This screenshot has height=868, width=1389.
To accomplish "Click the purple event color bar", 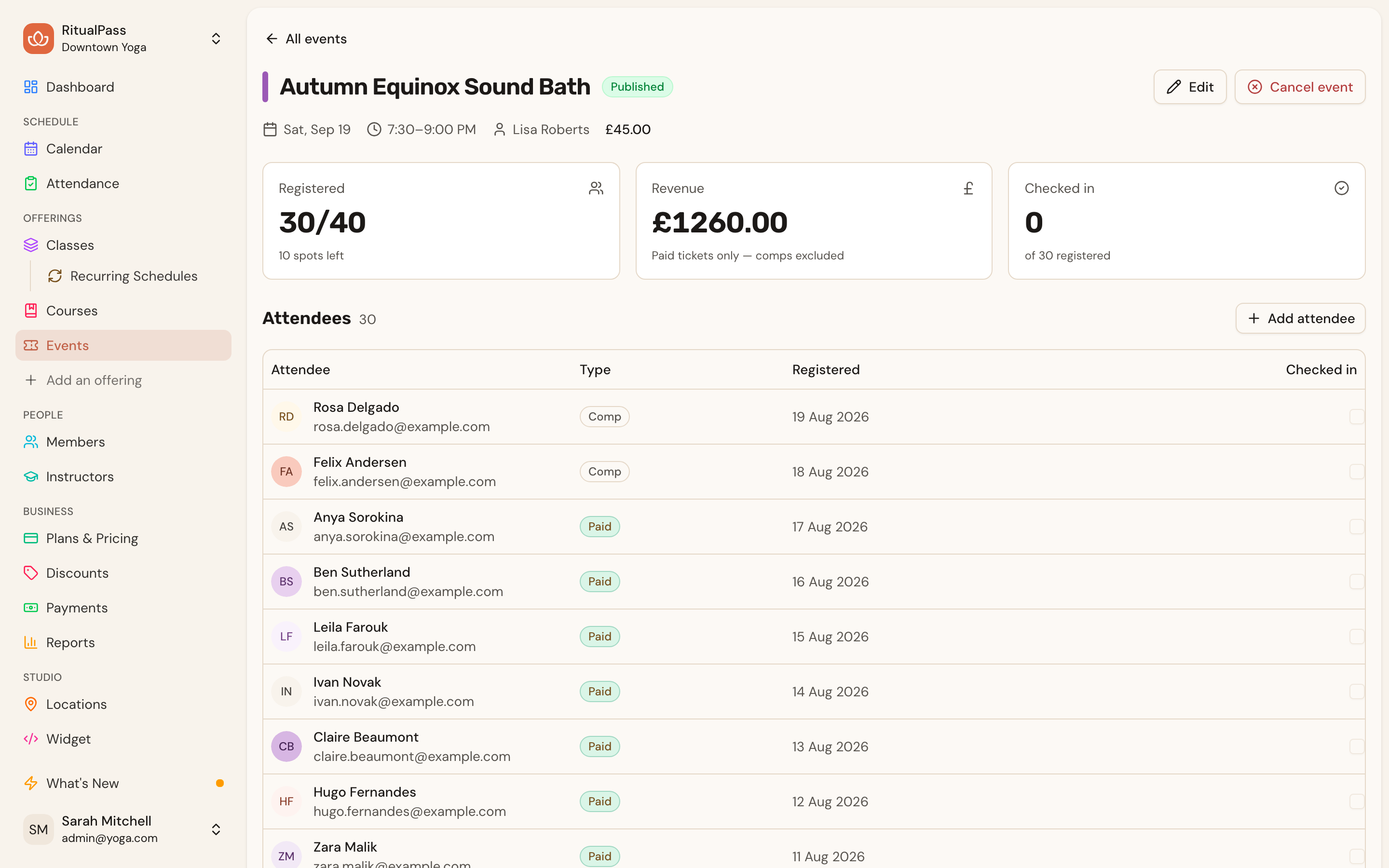I will [265, 87].
